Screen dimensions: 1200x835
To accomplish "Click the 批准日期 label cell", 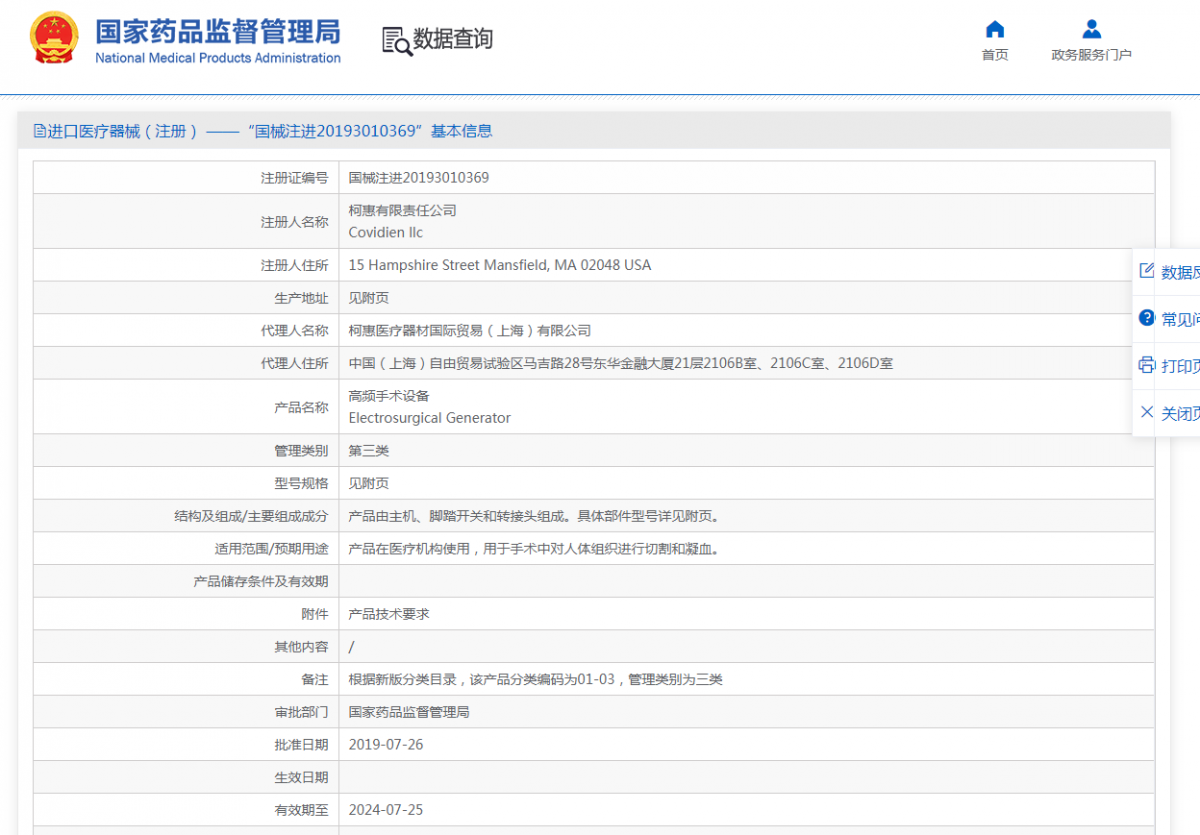I will coord(186,745).
